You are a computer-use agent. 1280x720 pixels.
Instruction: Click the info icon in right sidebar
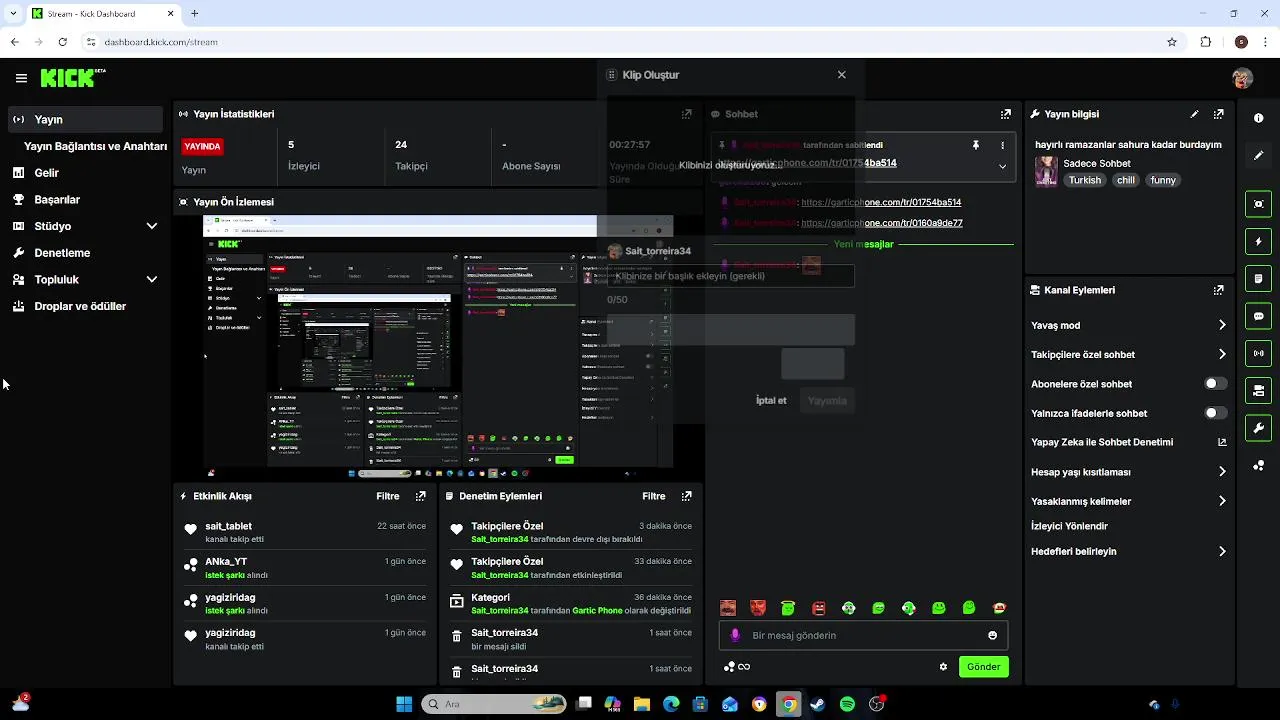click(x=1258, y=118)
